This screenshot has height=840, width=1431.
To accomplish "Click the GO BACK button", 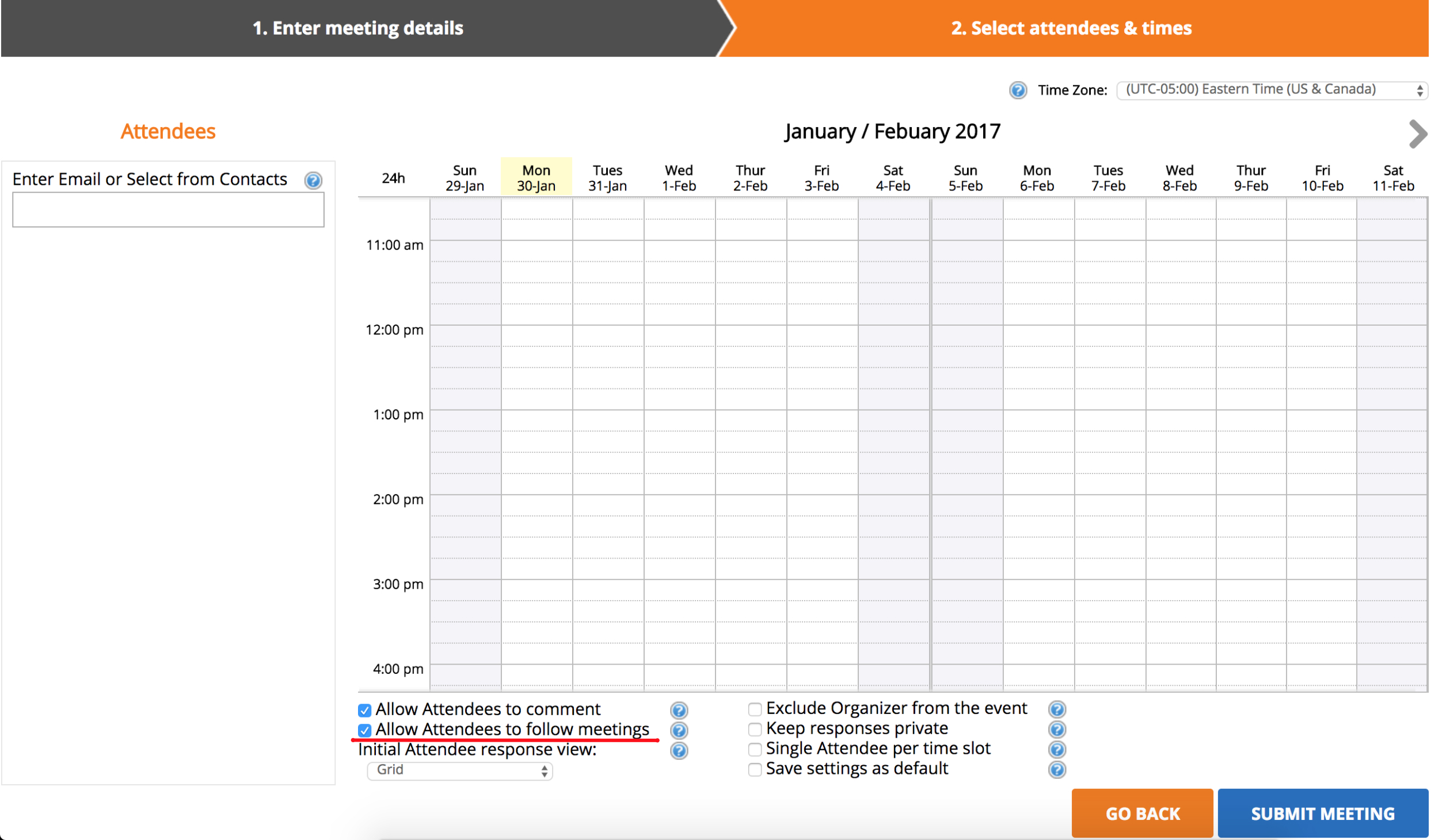I will pyautogui.click(x=1143, y=813).
